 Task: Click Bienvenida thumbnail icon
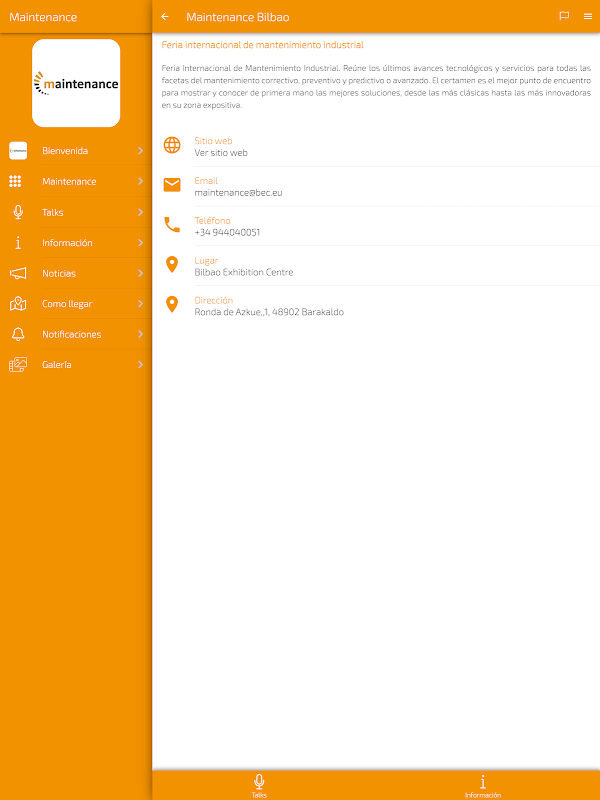[x=18, y=151]
